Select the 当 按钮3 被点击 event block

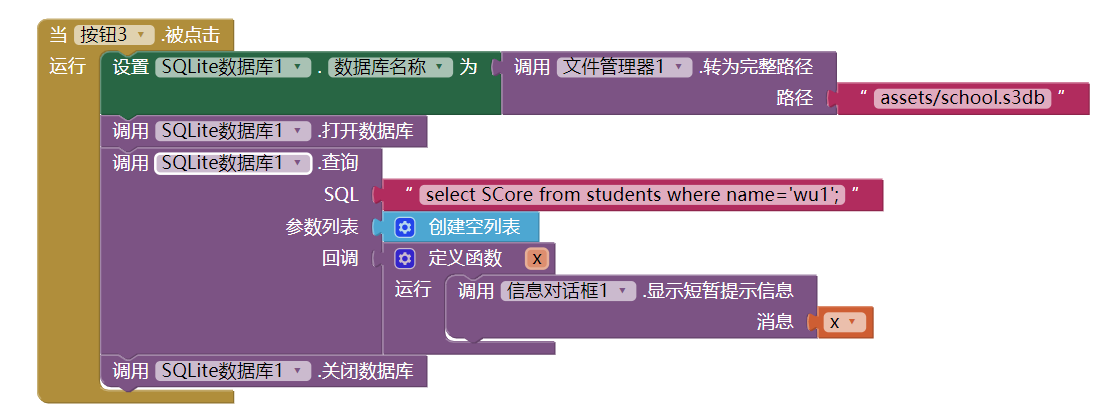click(134, 34)
